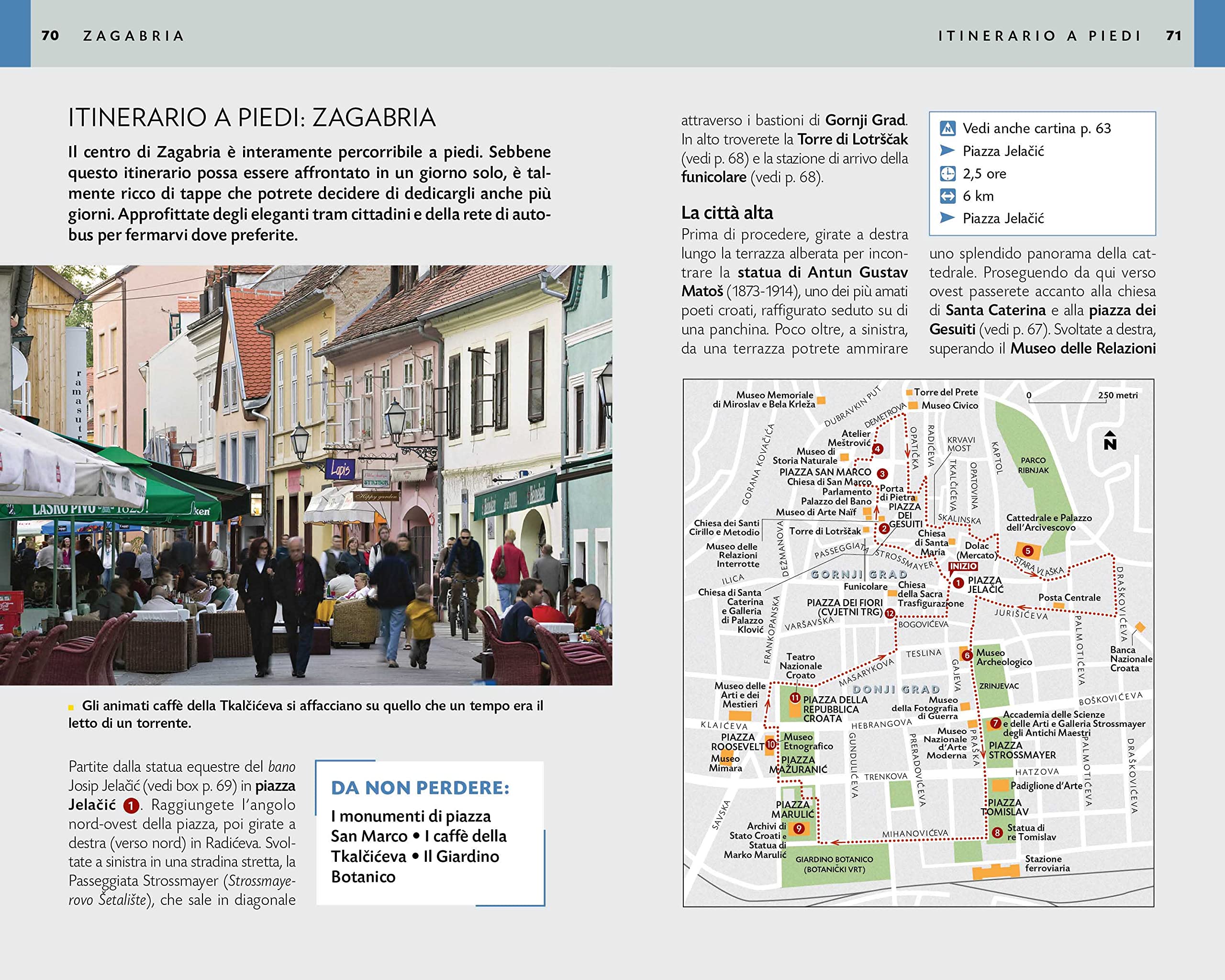Click the "Torre del Prete" map label
The image size is (1225, 980).
946,392
